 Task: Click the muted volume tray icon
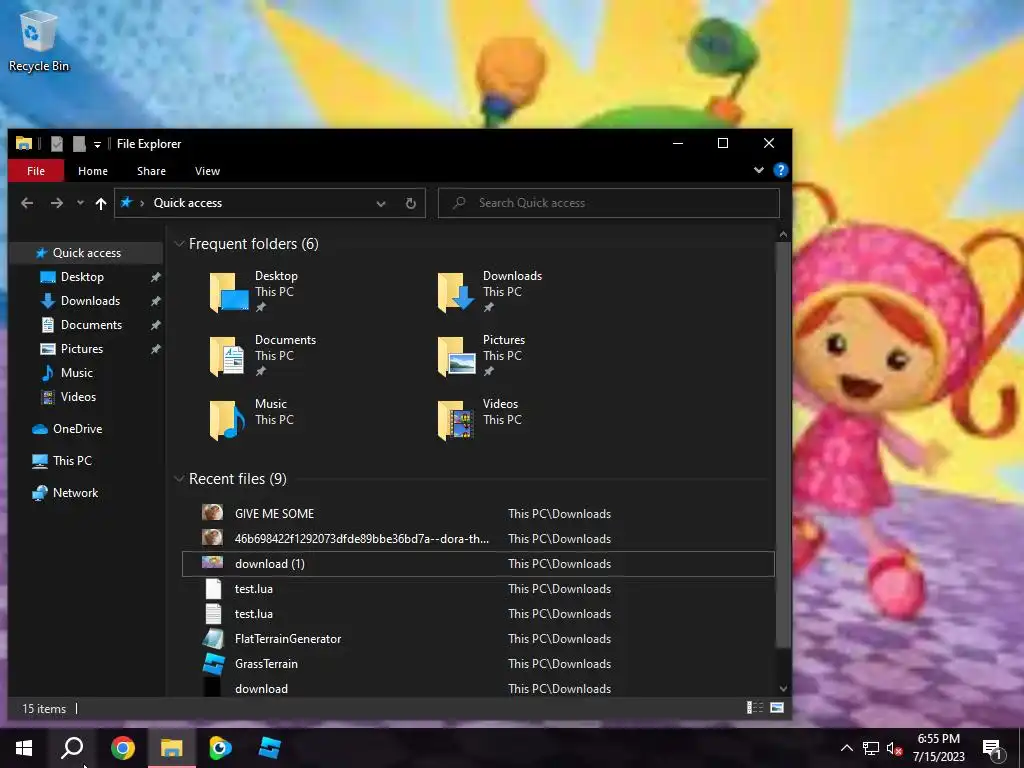tap(895, 748)
